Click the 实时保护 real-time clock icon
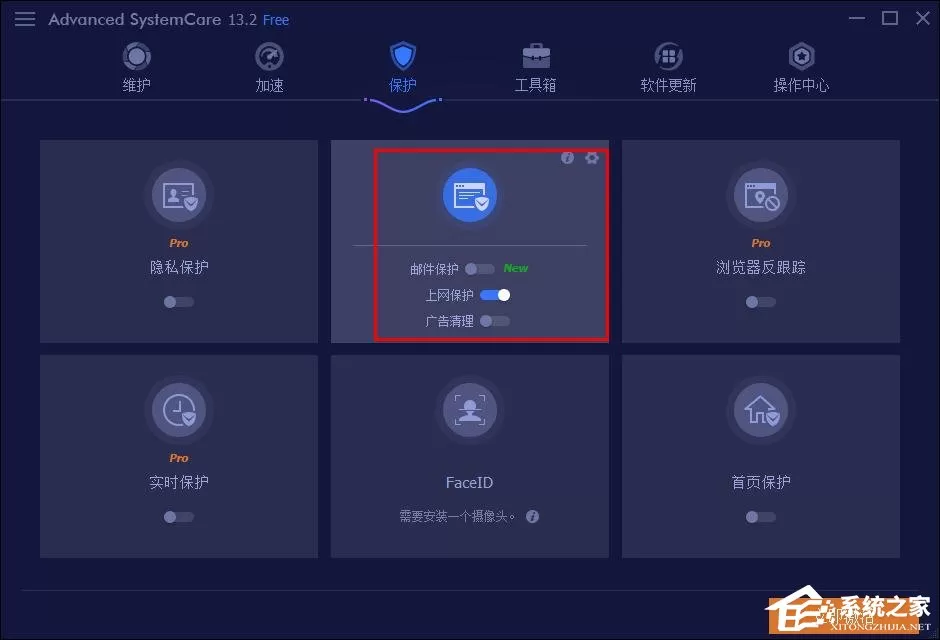 [179, 410]
